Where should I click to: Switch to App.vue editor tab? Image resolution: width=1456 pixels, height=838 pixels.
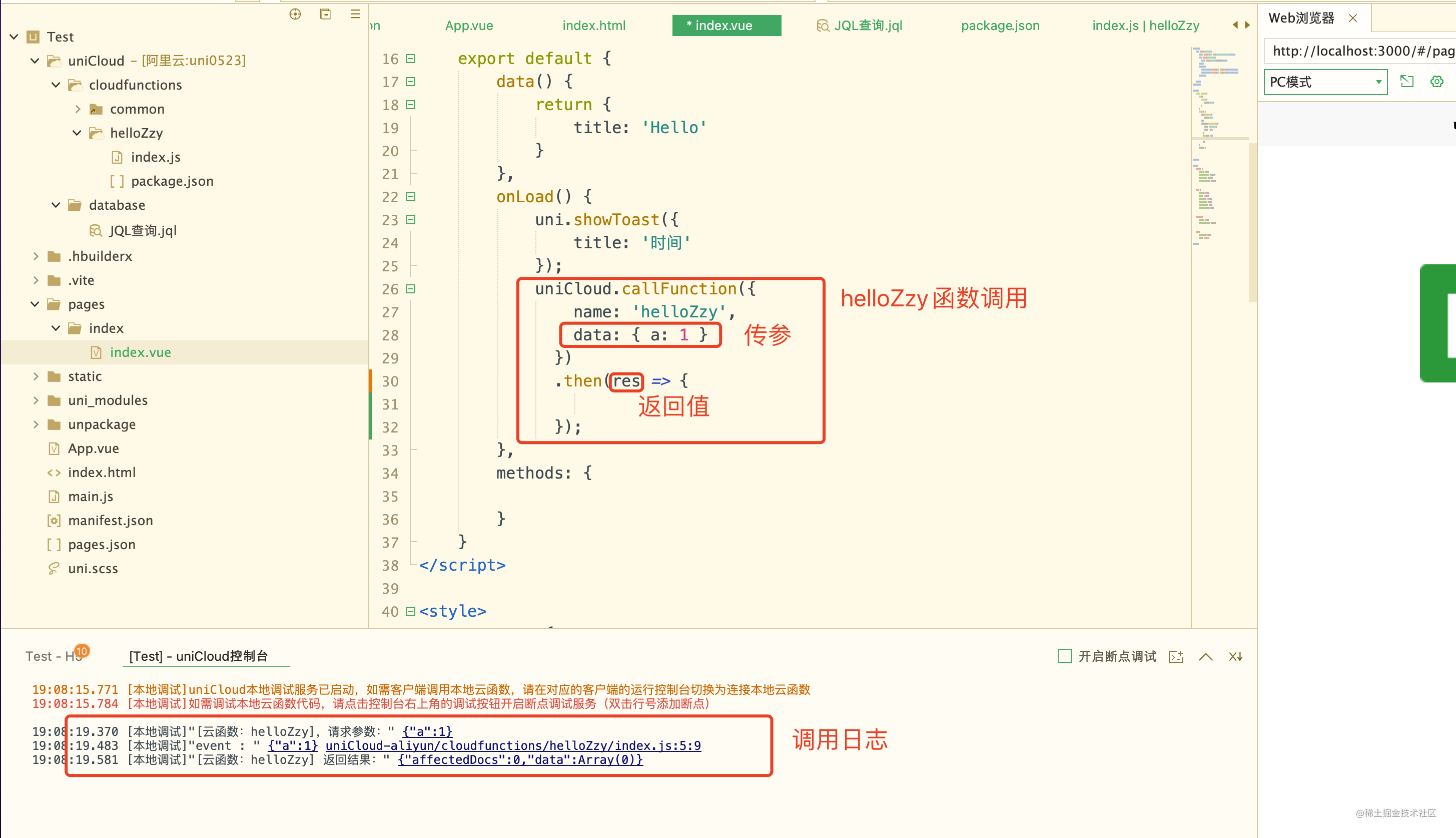click(x=469, y=26)
